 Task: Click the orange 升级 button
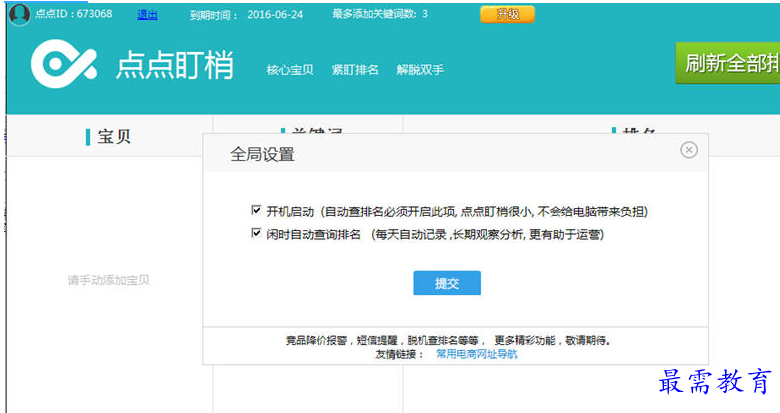click(x=507, y=14)
